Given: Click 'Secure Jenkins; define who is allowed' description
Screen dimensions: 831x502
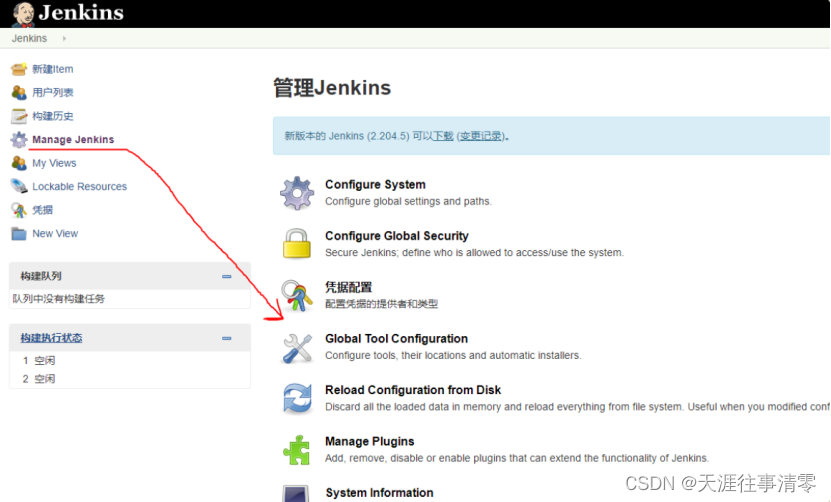Looking at the screenshot, I should pyautogui.click(x=474, y=252).
